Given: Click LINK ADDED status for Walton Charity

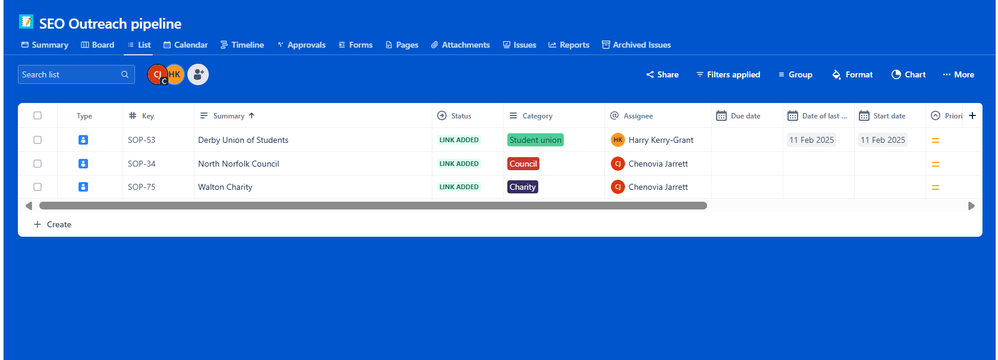Looking at the screenshot, I should (459, 187).
